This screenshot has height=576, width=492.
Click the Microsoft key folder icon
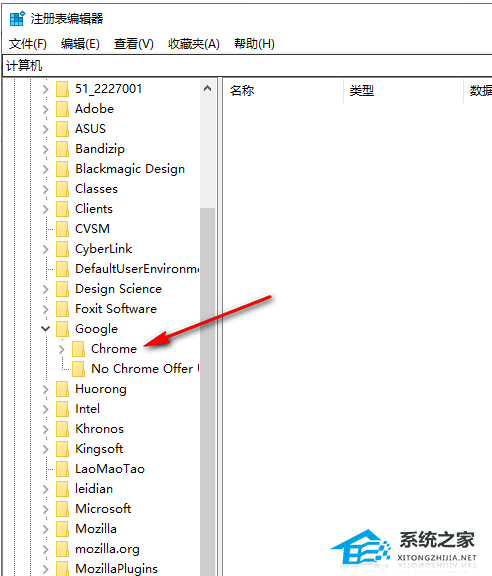coord(62,509)
